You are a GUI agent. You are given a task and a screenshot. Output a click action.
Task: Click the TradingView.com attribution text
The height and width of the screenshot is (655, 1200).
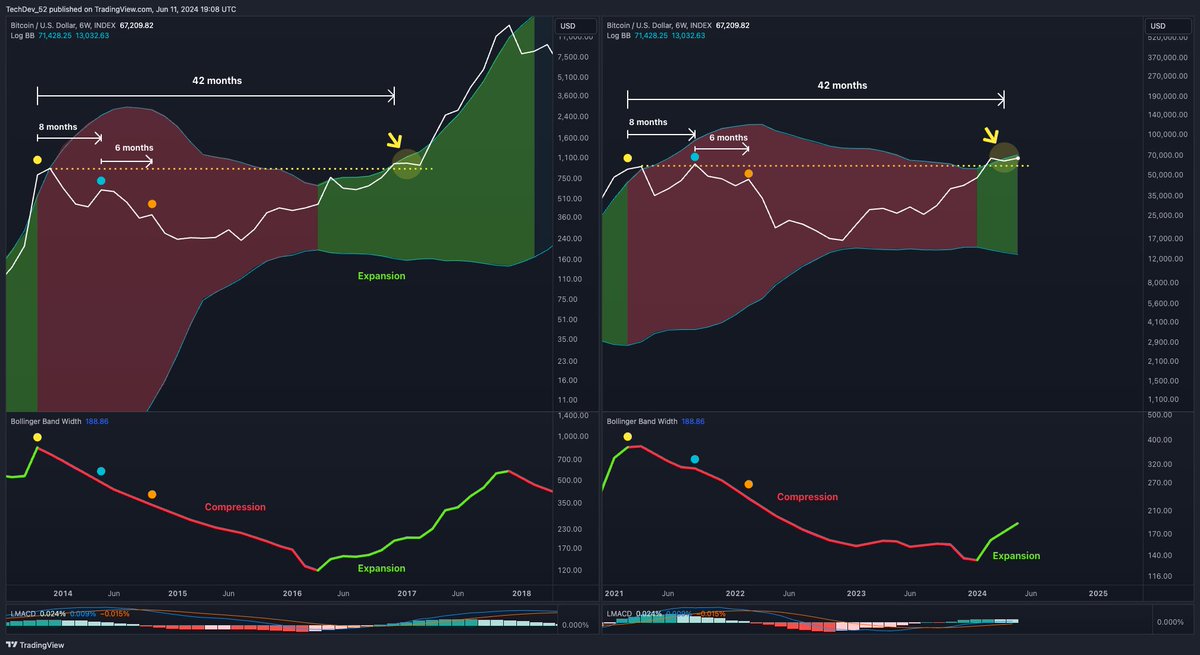(124, 8)
